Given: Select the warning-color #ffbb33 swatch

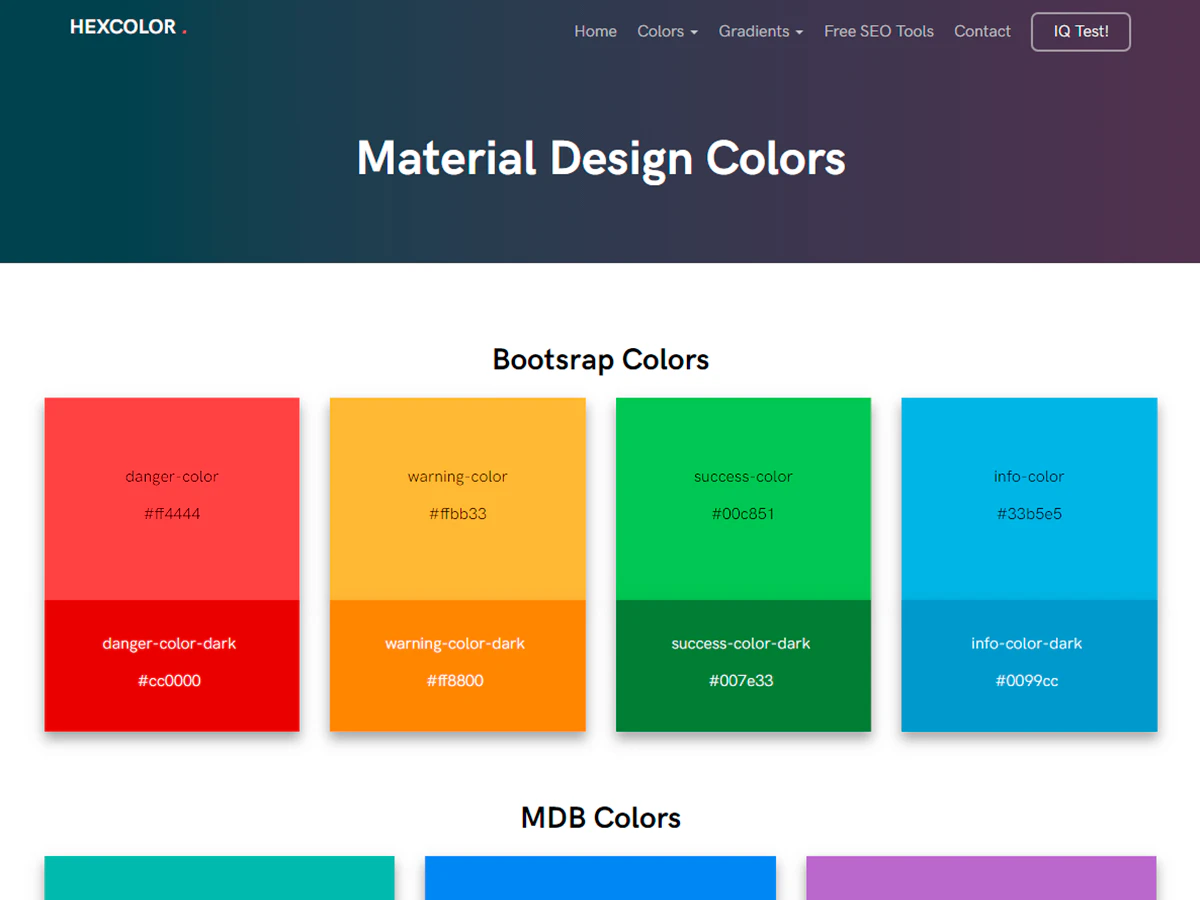Looking at the screenshot, I should tap(457, 497).
